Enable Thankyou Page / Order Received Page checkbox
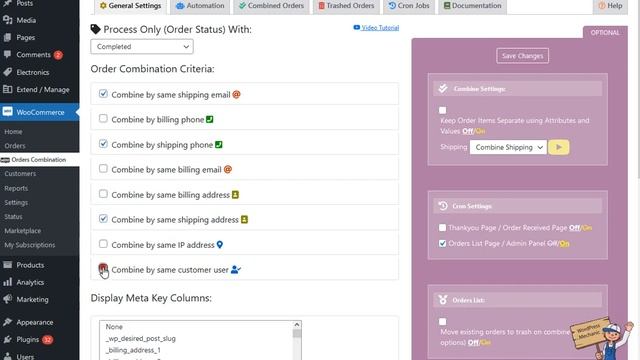Screen dimensions: 640x360 pos(442,228)
